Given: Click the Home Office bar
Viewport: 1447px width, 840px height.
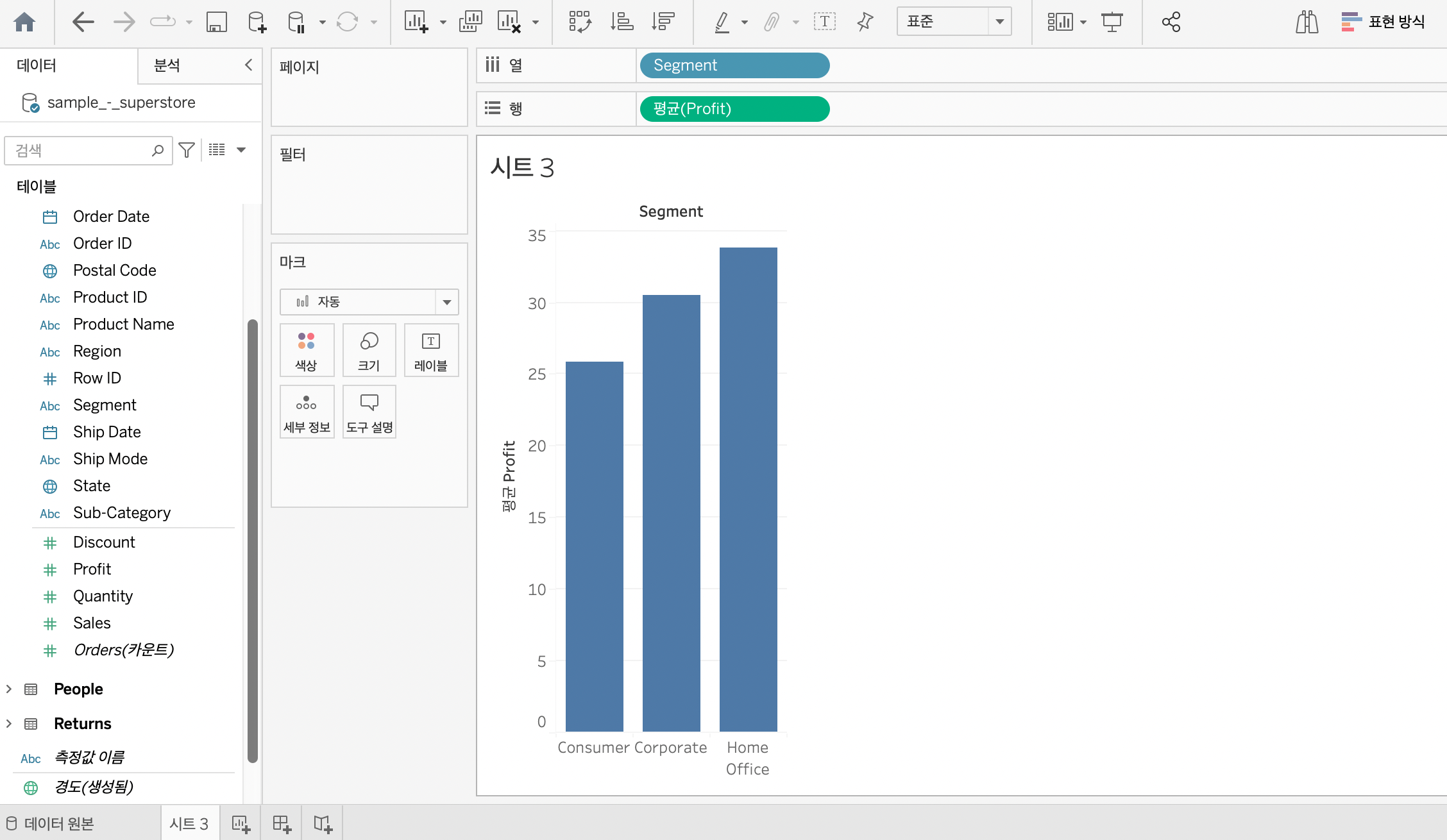Looking at the screenshot, I should click(748, 487).
